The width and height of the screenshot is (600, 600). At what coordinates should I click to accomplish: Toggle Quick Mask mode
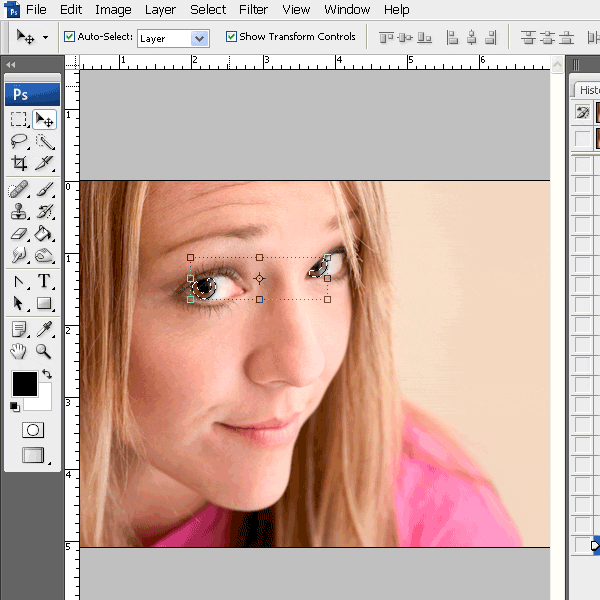point(33,430)
